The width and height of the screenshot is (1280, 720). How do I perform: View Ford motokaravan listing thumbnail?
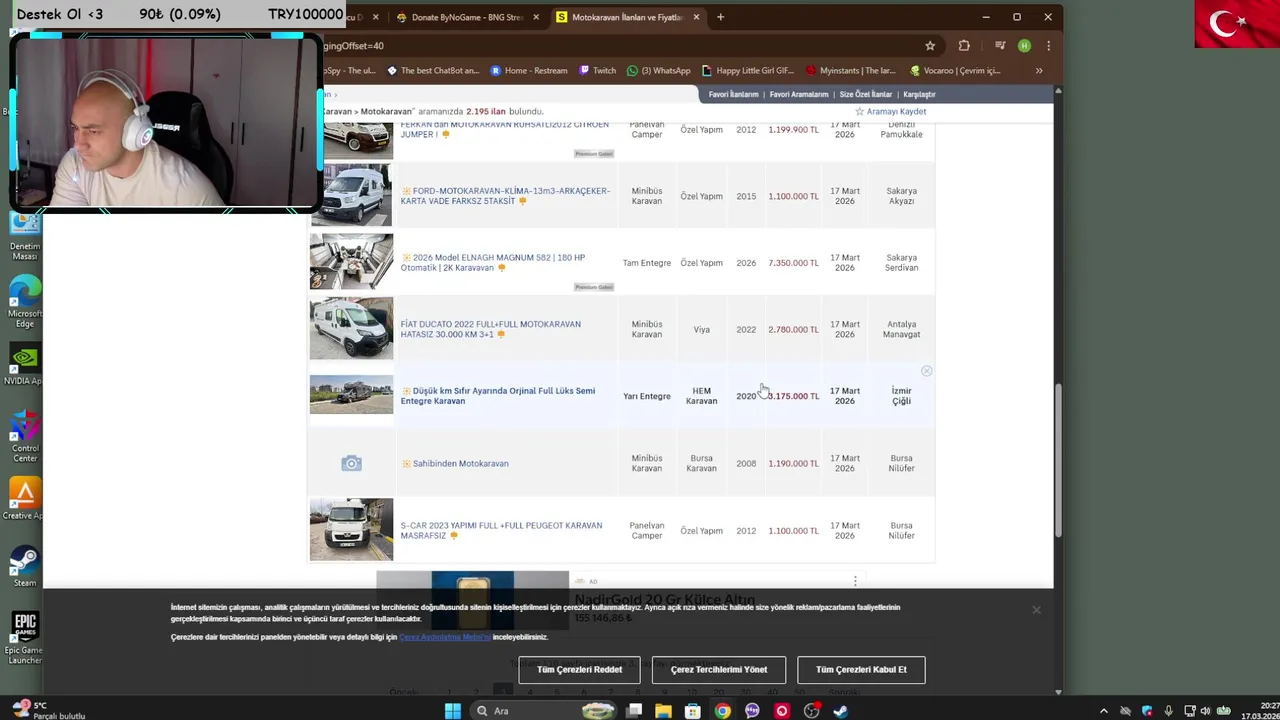pos(351,195)
